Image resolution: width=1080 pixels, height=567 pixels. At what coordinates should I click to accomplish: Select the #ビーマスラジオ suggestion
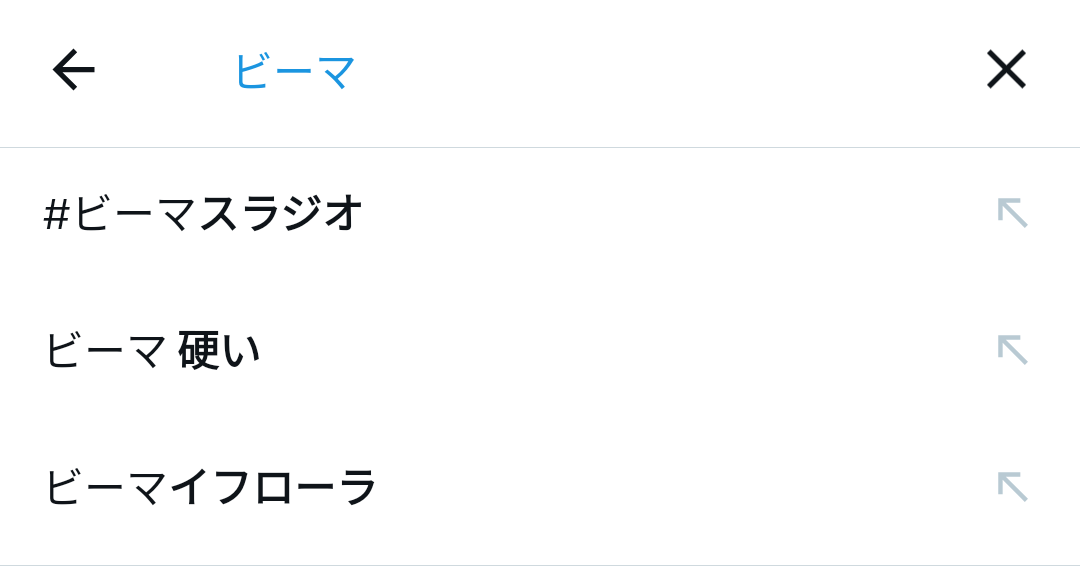tap(203, 213)
